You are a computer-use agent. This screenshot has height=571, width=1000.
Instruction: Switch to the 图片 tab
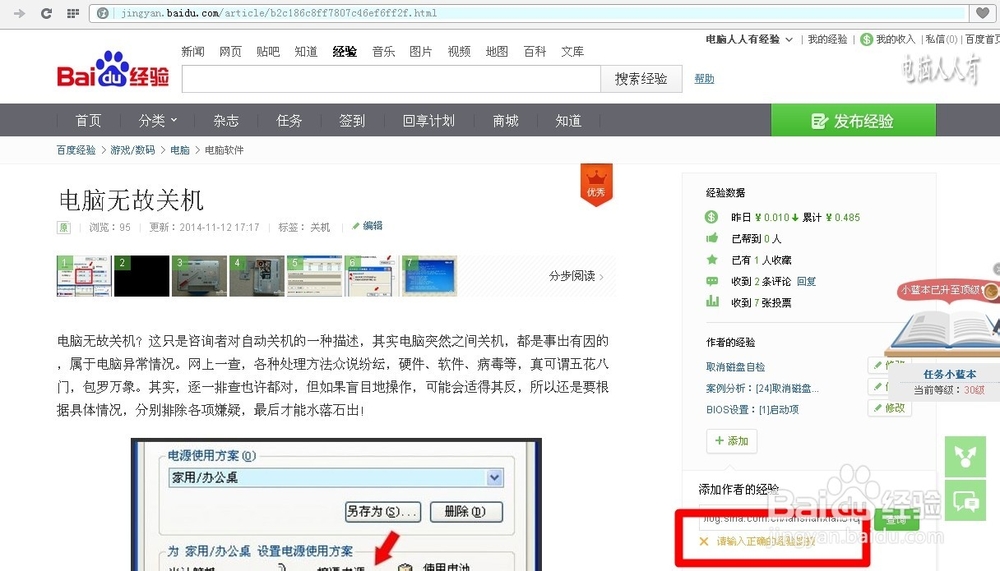(420, 52)
